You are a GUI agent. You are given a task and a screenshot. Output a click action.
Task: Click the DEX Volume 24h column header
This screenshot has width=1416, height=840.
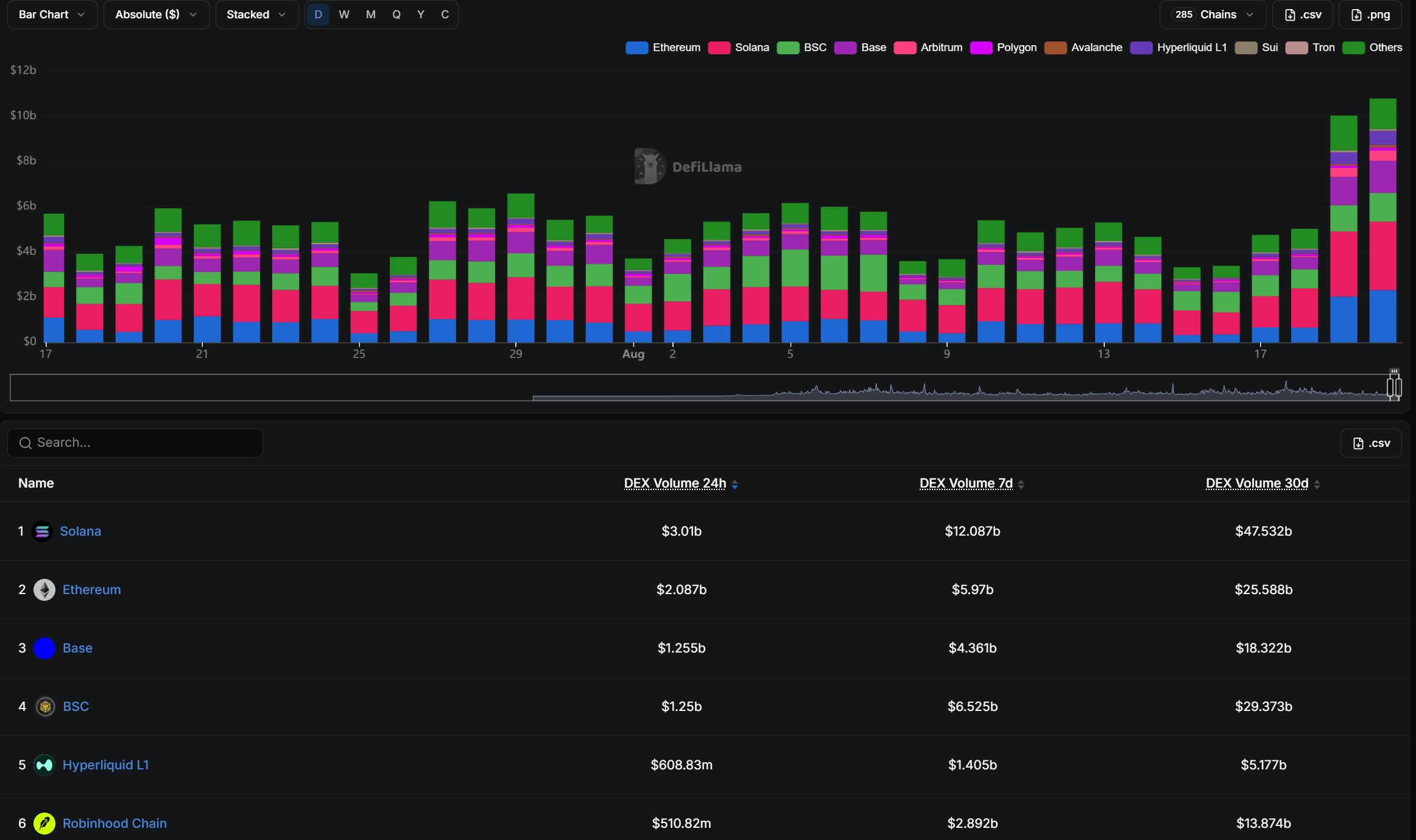pos(675,483)
